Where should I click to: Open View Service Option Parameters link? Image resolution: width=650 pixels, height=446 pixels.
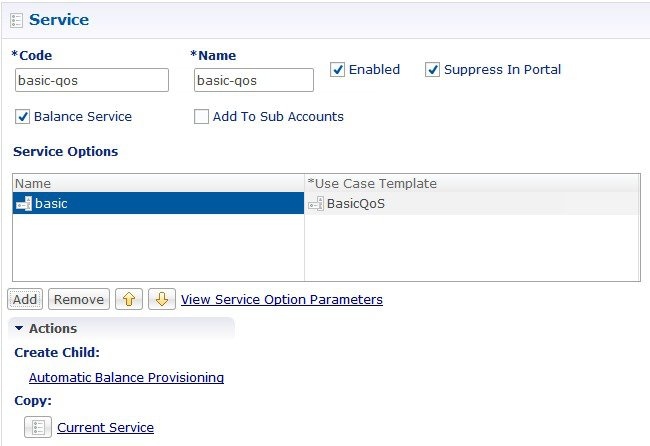coord(282,299)
